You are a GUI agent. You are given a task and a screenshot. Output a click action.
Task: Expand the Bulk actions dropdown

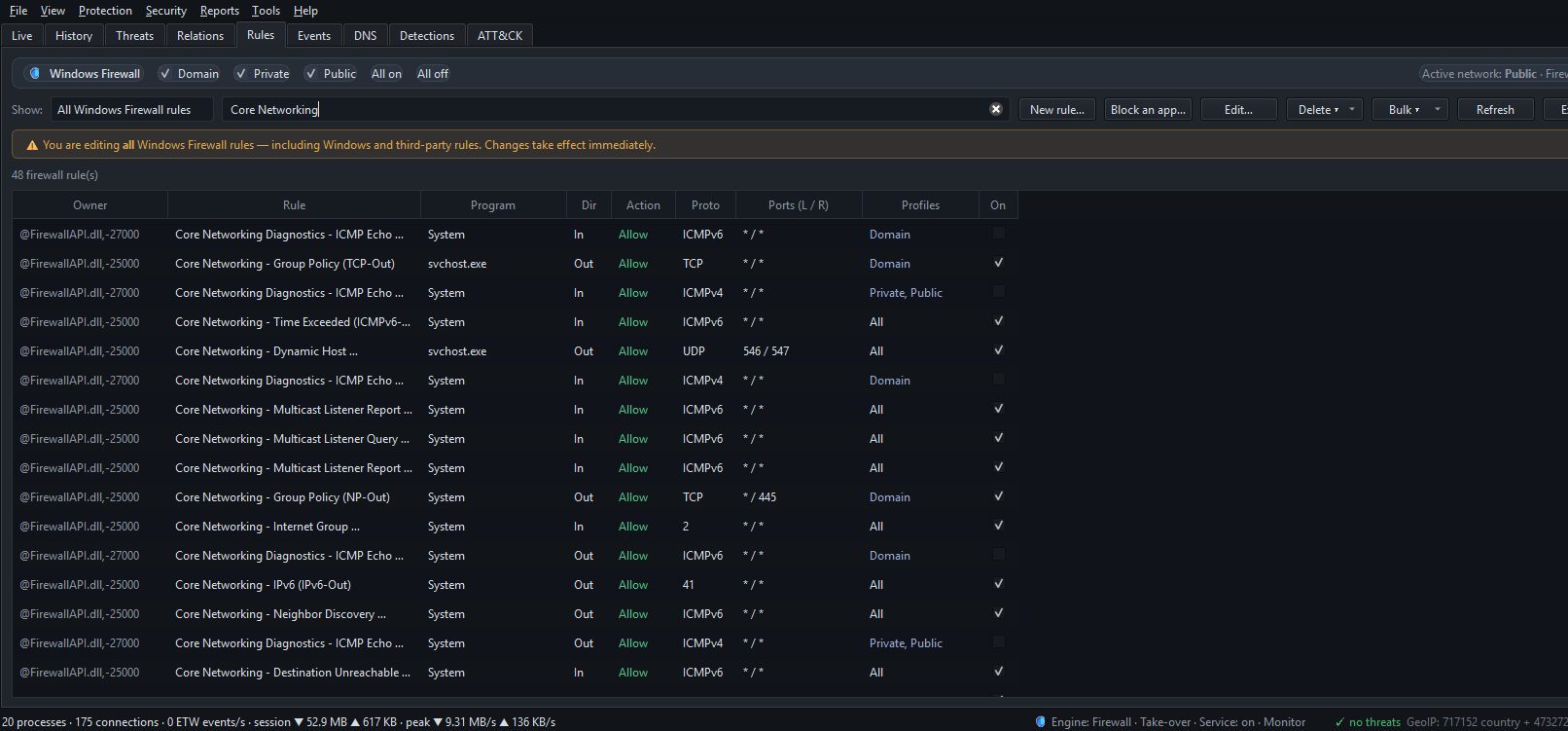(x=1410, y=109)
